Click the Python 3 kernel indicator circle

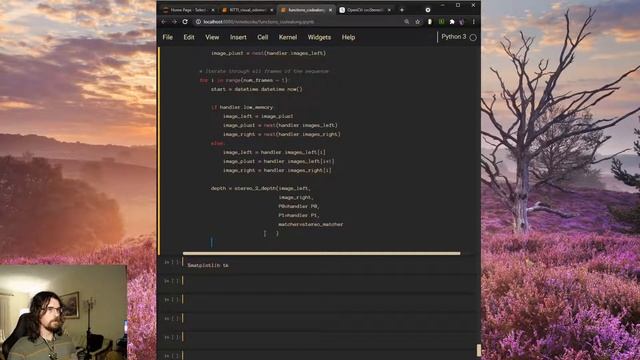[x=473, y=38]
